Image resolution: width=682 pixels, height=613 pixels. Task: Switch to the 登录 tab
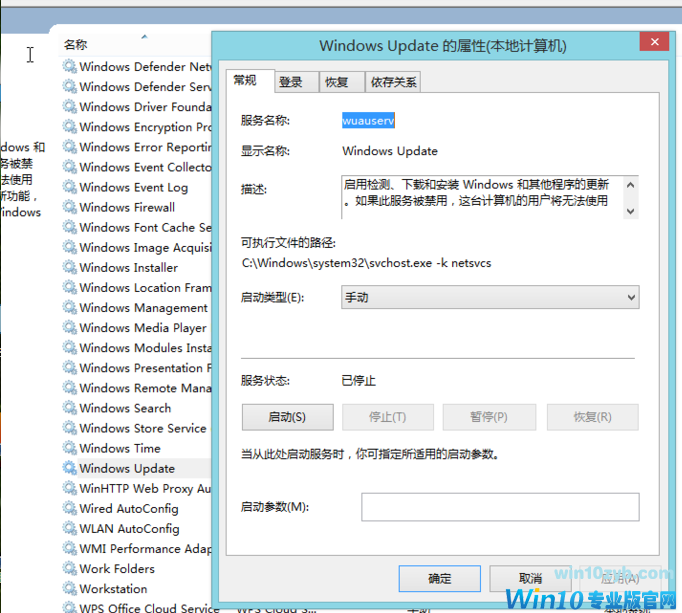click(296, 82)
